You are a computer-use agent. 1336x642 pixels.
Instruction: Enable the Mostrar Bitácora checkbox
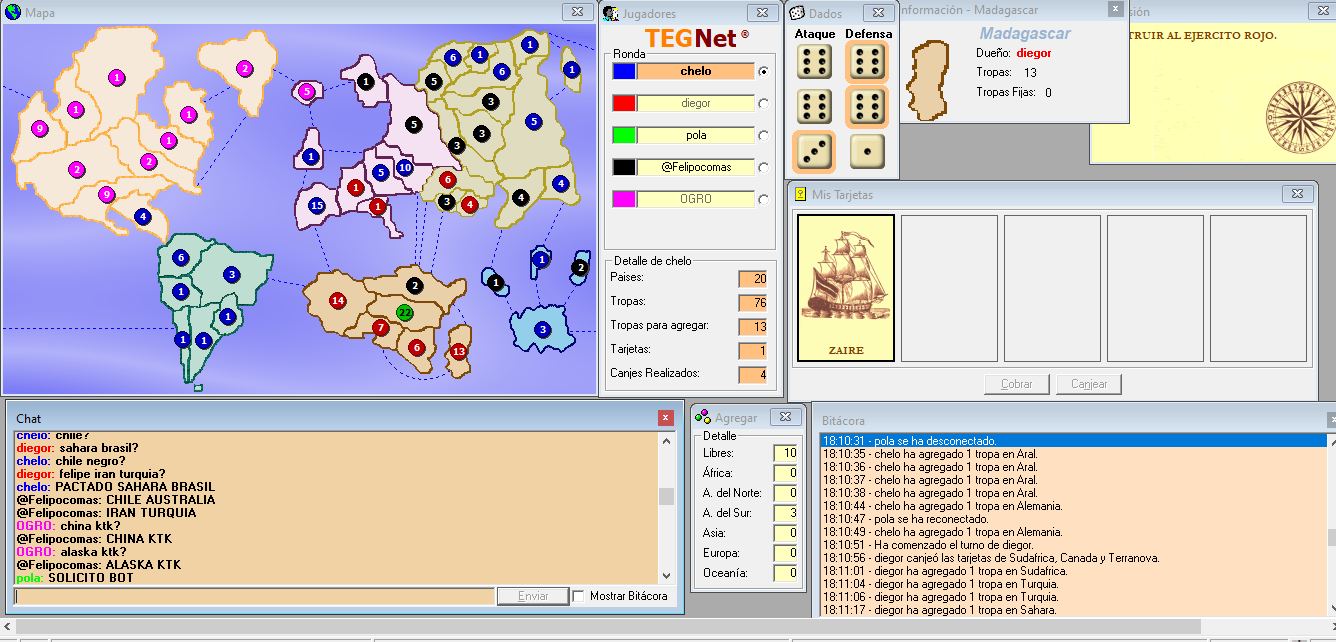[578, 596]
